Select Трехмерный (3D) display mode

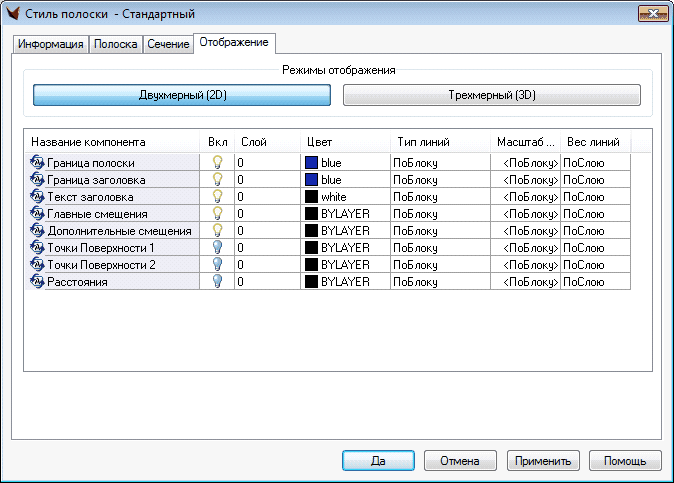491,95
